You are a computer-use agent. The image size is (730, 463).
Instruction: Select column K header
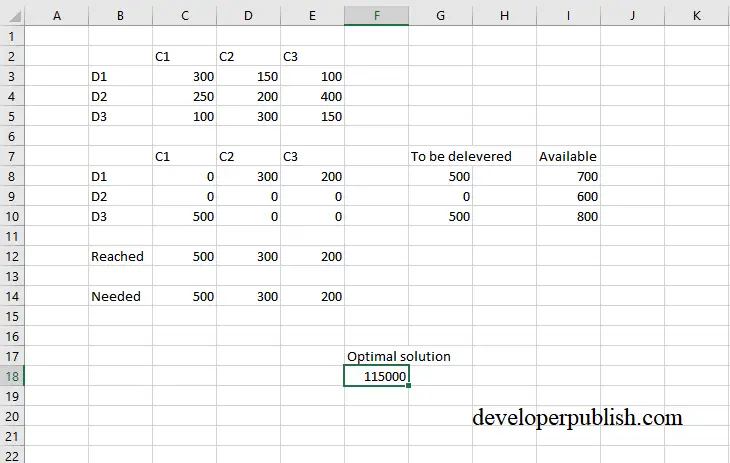pos(697,16)
